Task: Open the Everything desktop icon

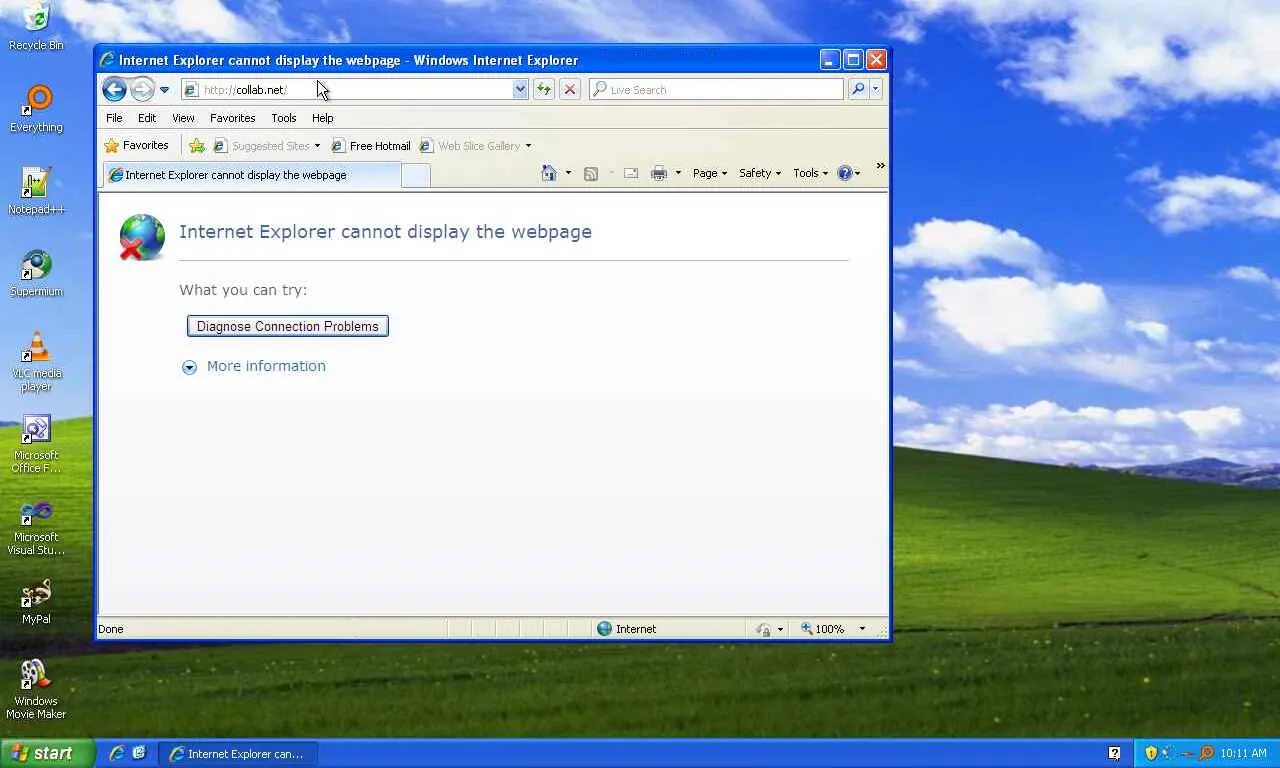Action: pos(36,109)
